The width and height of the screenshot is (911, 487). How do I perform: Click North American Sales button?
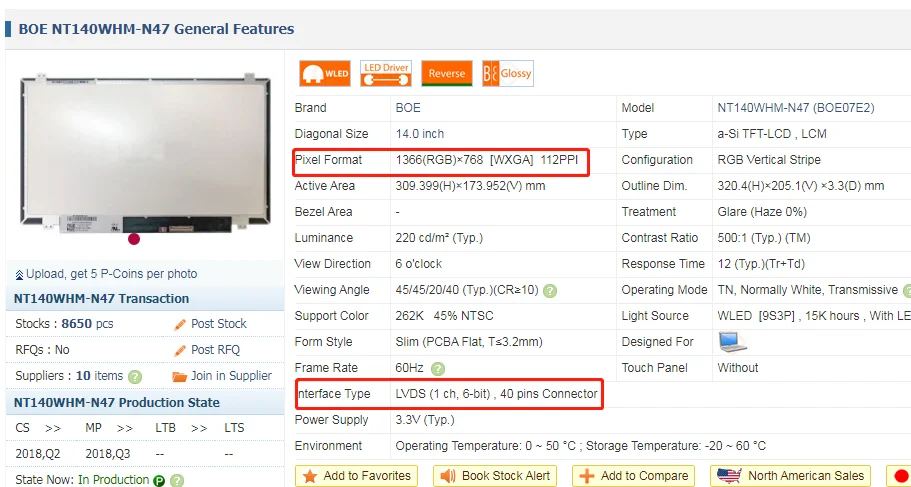pos(791,476)
